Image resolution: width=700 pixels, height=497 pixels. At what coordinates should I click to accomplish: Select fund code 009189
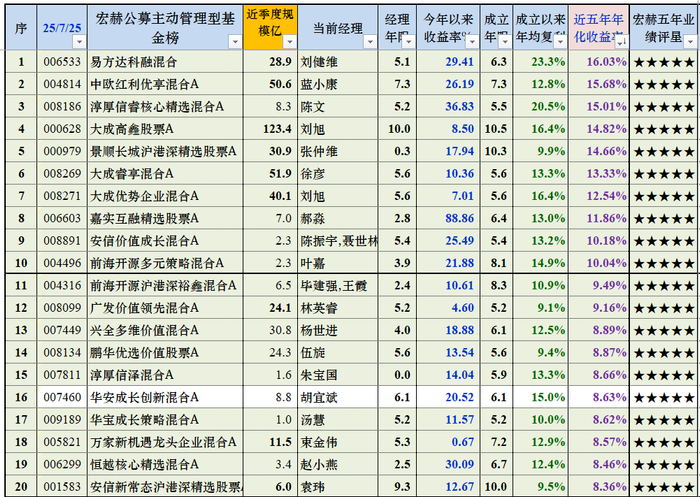coord(62,419)
